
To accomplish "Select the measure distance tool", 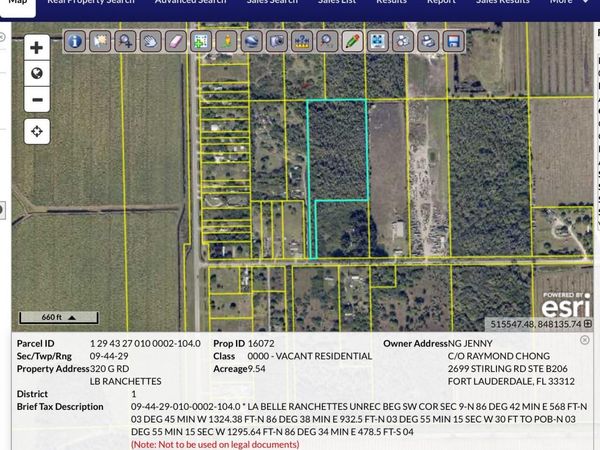I will point(302,41).
